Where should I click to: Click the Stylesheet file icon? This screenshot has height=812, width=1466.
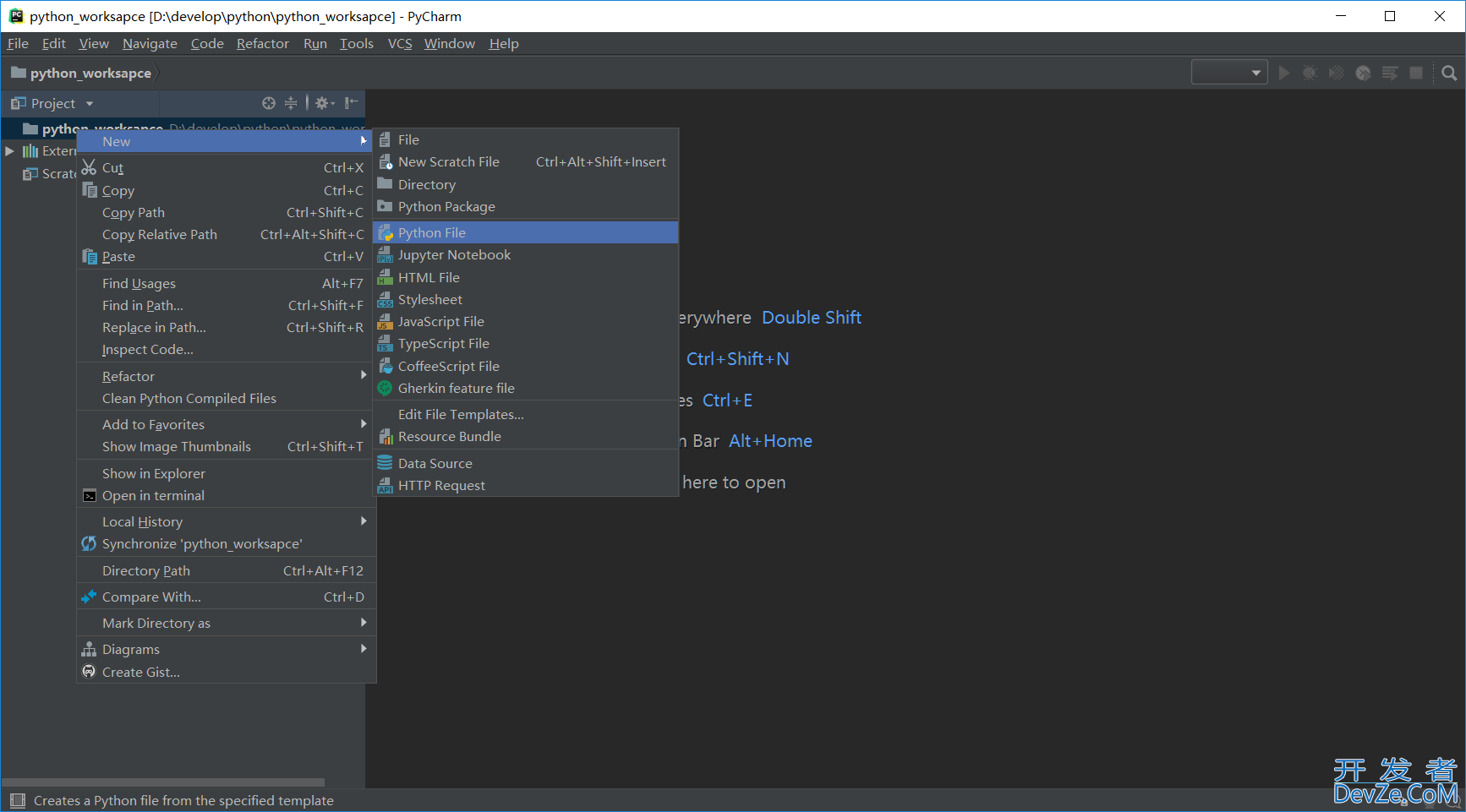385,300
